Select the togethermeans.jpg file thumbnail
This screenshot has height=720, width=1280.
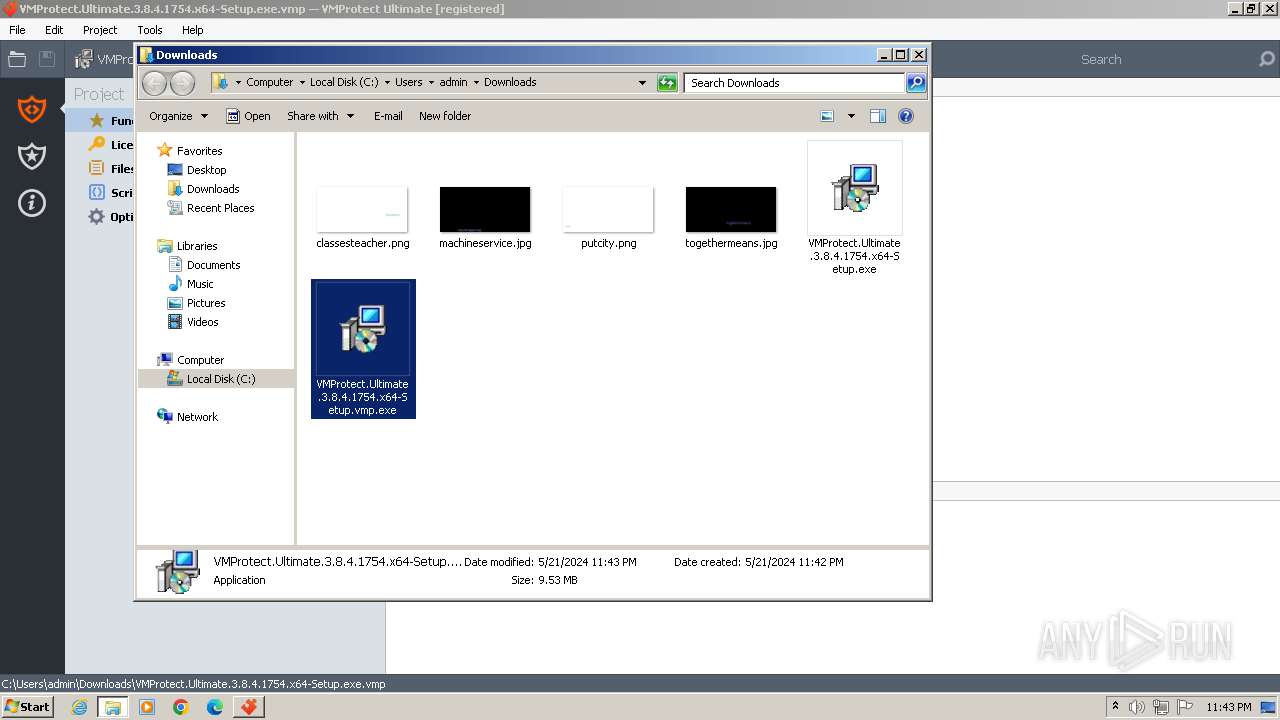pos(731,209)
